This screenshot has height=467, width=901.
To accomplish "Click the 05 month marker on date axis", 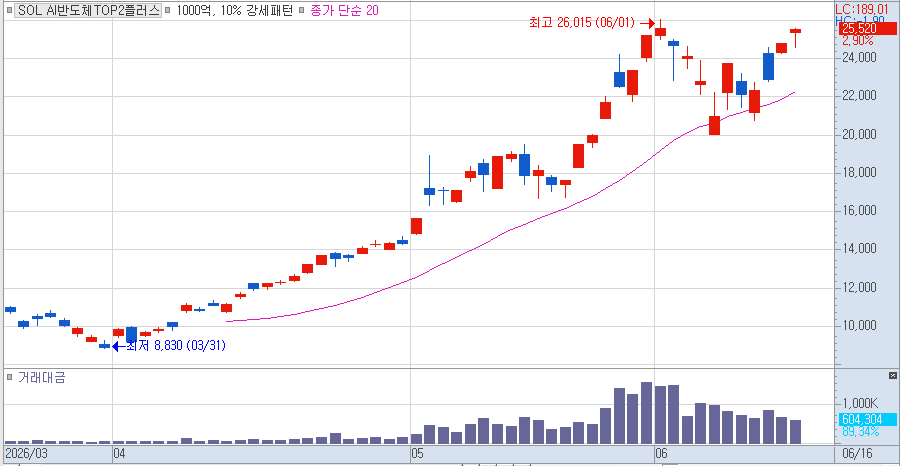I will 417,454.
